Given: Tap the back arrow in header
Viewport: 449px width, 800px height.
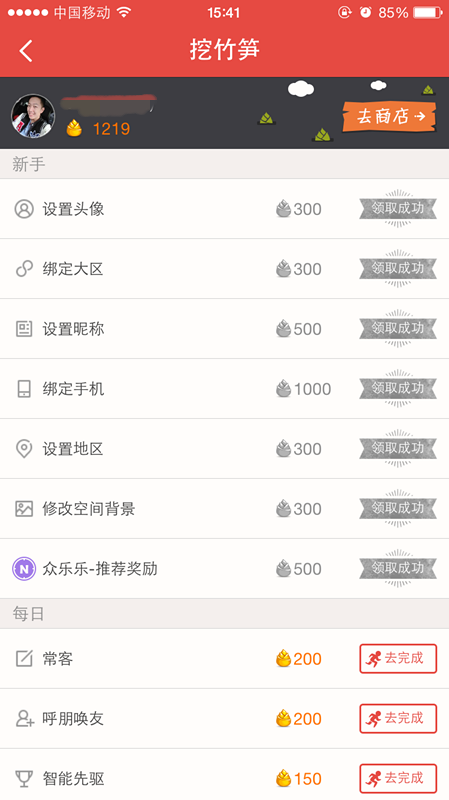Looking at the screenshot, I should pyautogui.click(x=26, y=51).
